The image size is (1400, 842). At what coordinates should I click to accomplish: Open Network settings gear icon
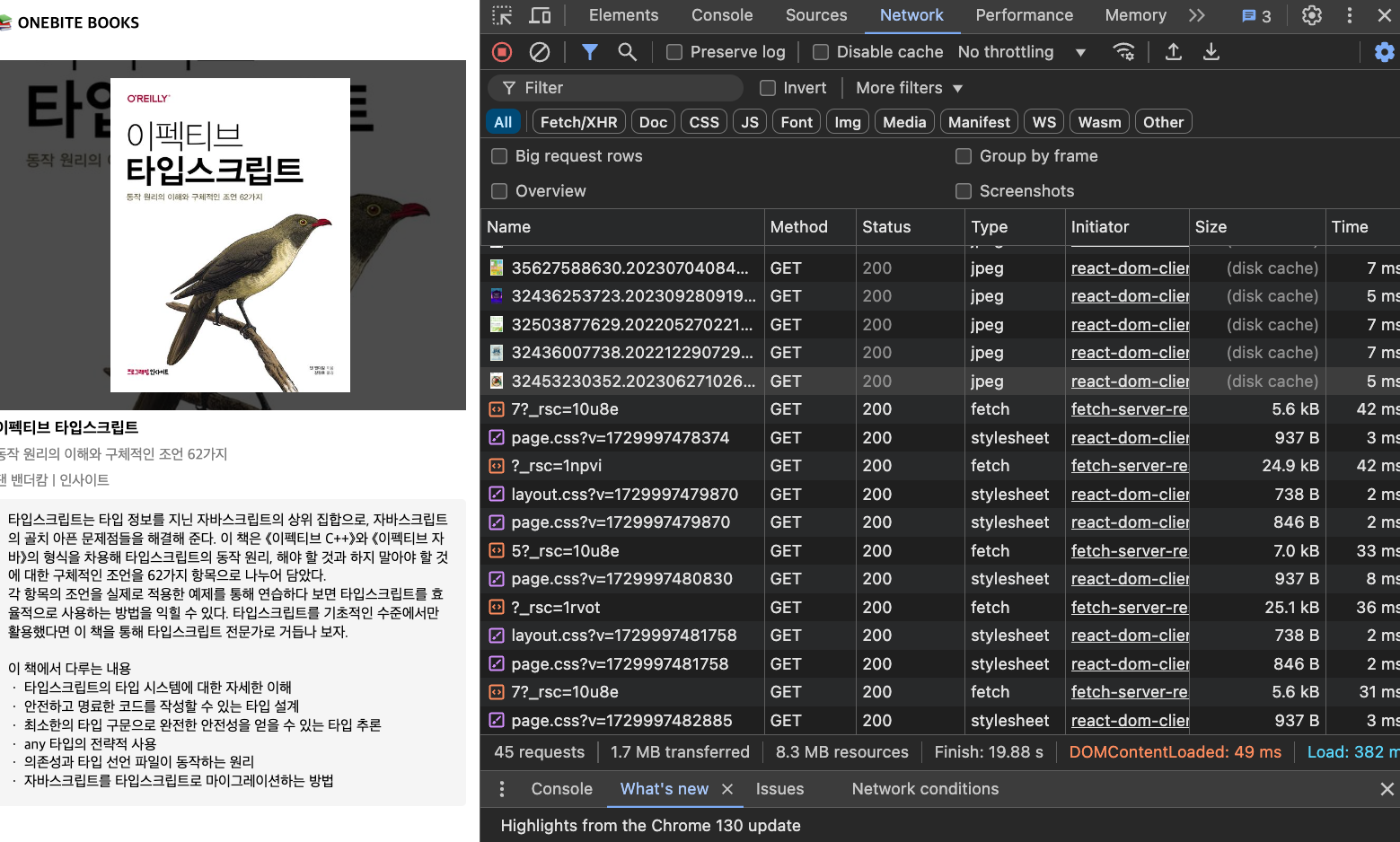pyautogui.click(x=1385, y=52)
